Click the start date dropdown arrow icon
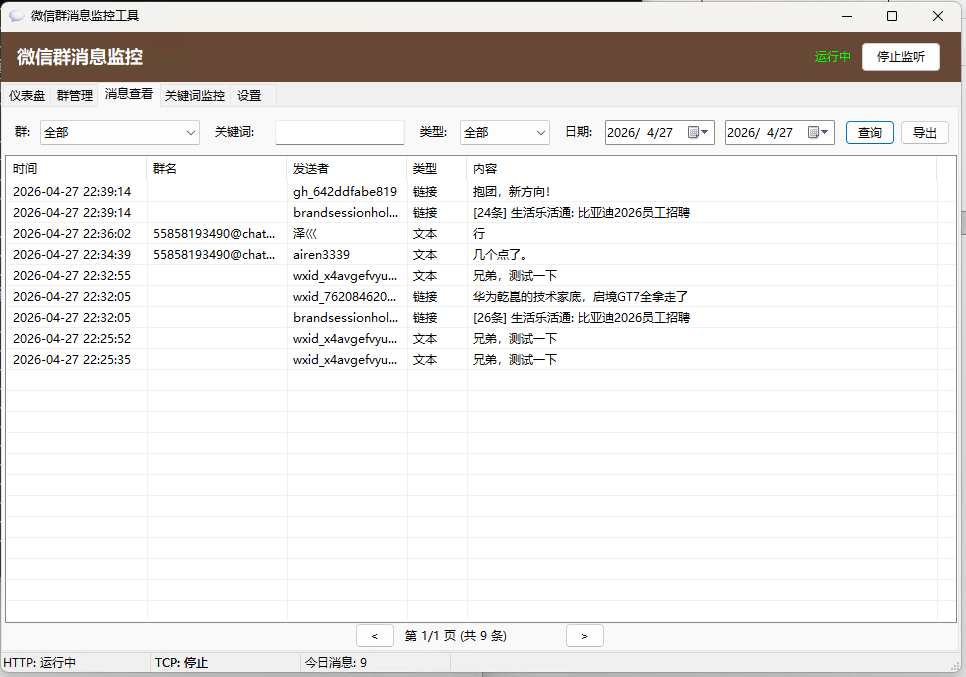Image resolution: width=966 pixels, height=677 pixels. pyautogui.click(x=705, y=132)
